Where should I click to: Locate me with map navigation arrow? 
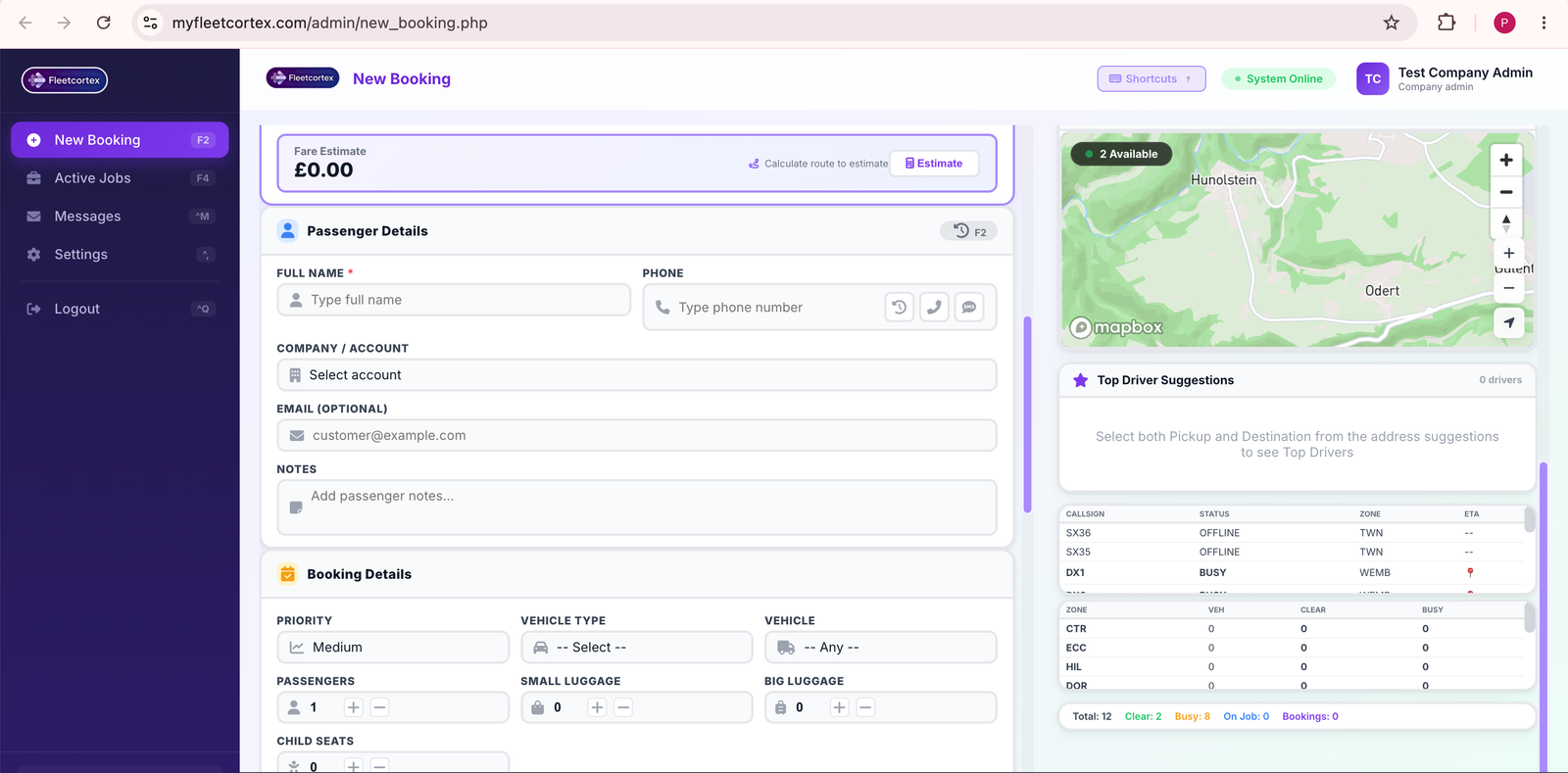pos(1509,322)
